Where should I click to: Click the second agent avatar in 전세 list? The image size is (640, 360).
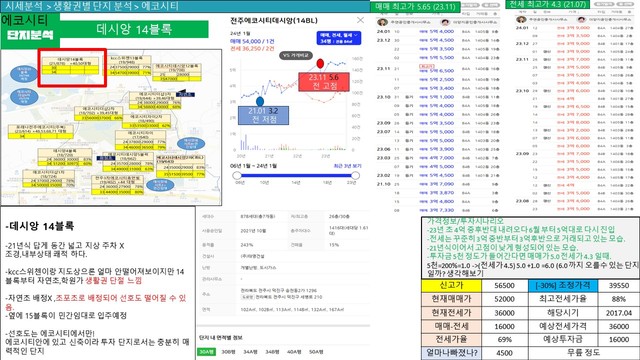click(x=582, y=19)
